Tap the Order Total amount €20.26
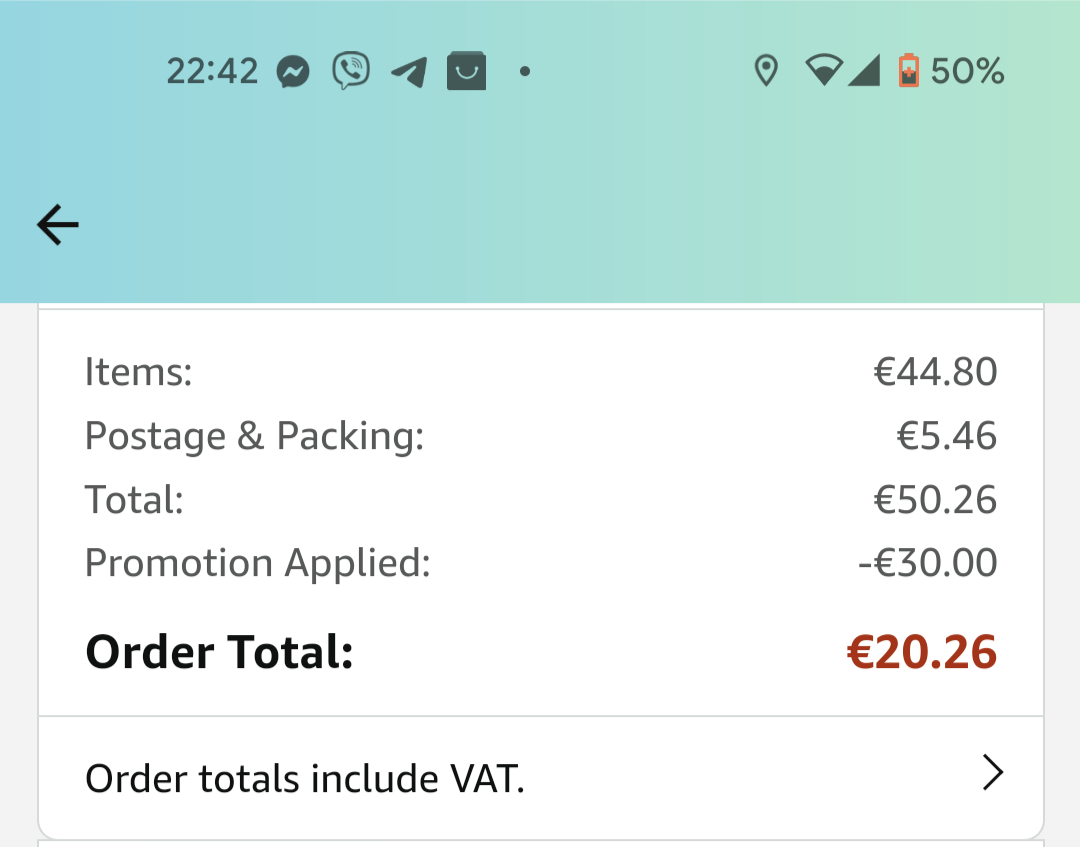Screen dimensions: 1080x847 [922, 651]
